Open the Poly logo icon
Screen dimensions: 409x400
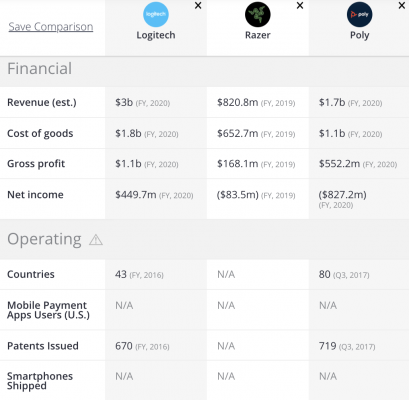click(x=359, y=14)
